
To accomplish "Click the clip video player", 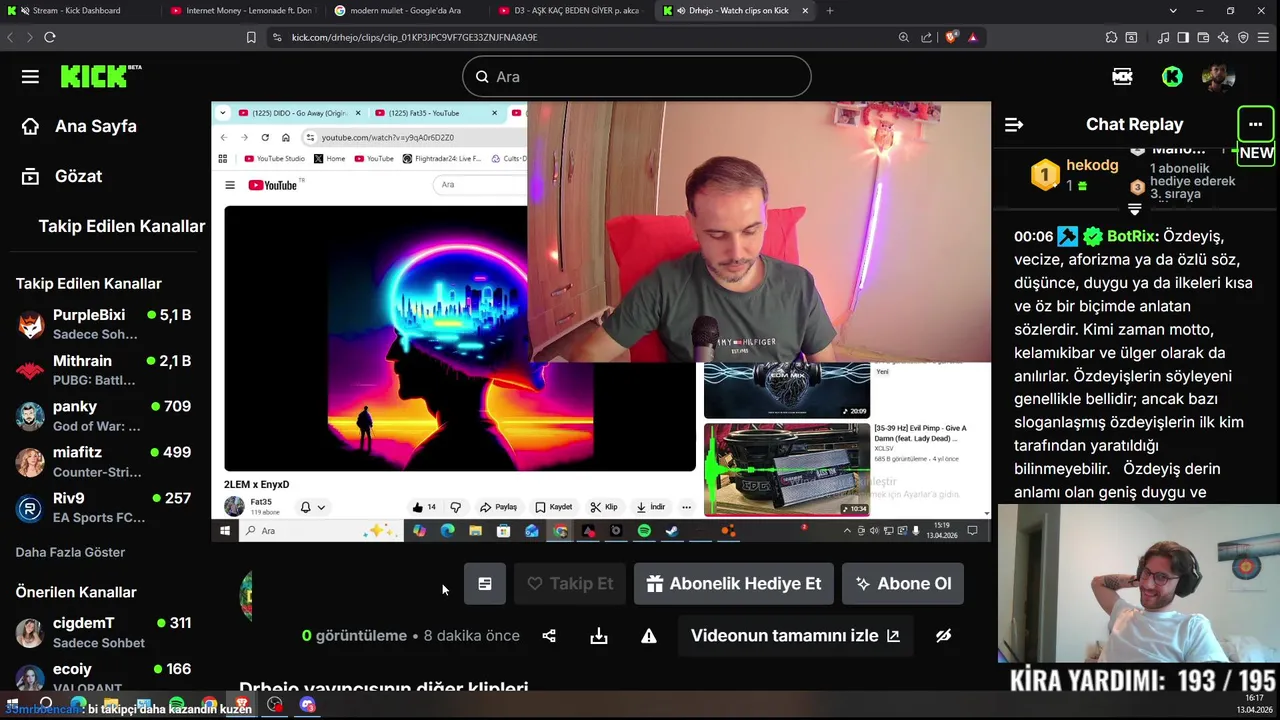I will (601, 322).
